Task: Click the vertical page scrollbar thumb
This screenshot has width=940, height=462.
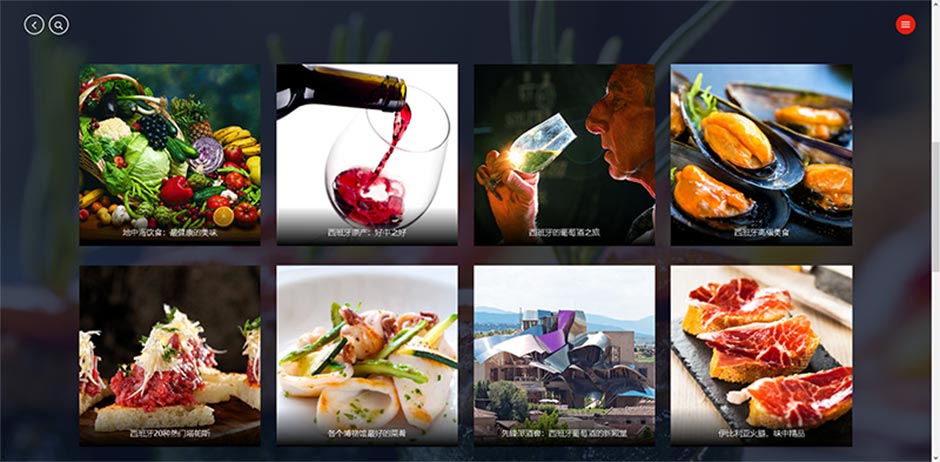Action: coord(935,205)
